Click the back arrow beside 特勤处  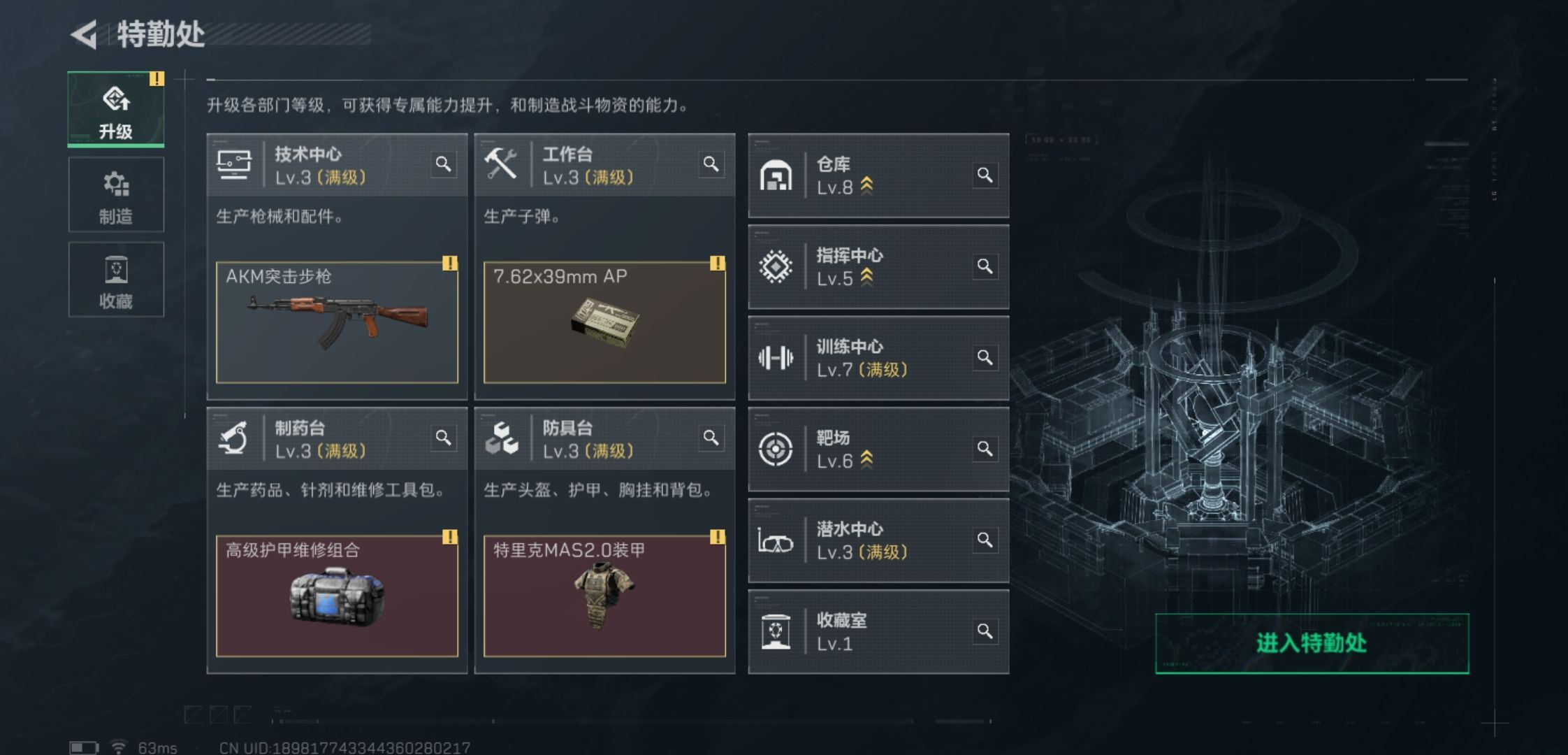click(x=85, y=34)
